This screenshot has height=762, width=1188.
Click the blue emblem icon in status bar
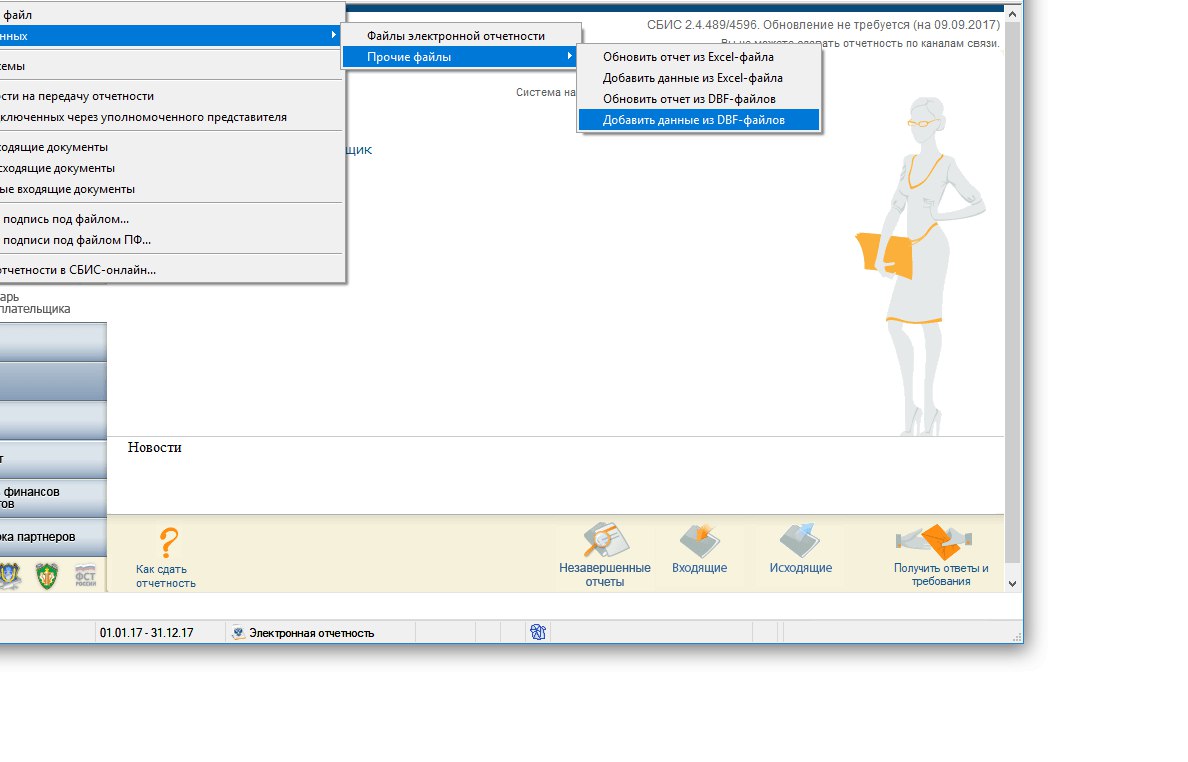tap(538, 632)
